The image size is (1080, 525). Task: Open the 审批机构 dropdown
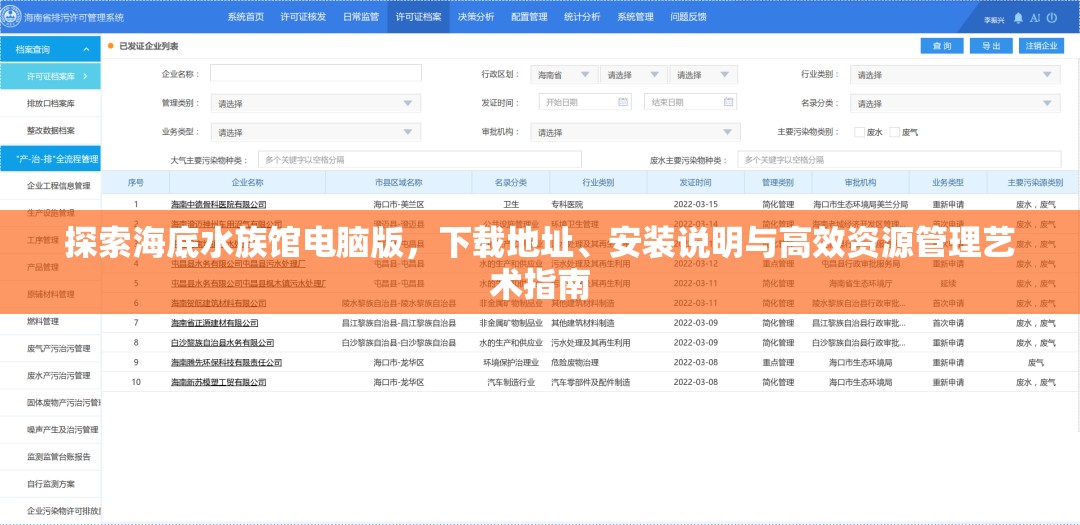pyautogui.click(x=635, y=132)
